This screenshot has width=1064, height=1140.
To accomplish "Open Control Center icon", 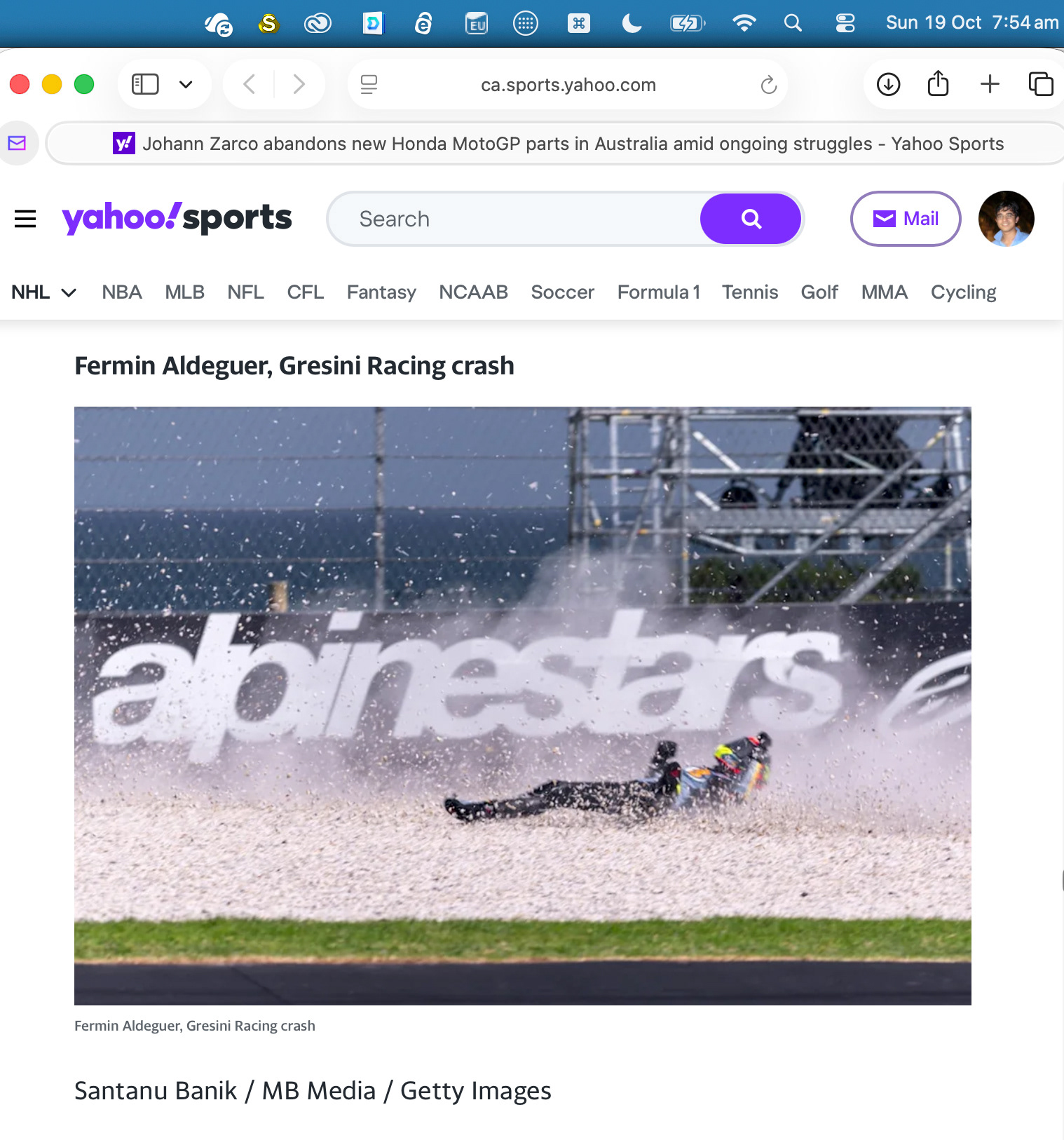I will click(845, 23).
